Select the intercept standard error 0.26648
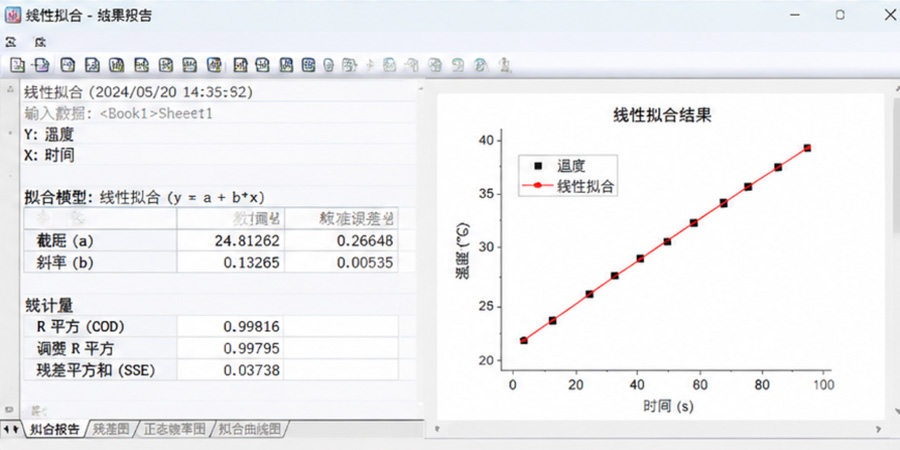Image resolution: width=900 pixels, height=450 pixels. click(365, 240)
